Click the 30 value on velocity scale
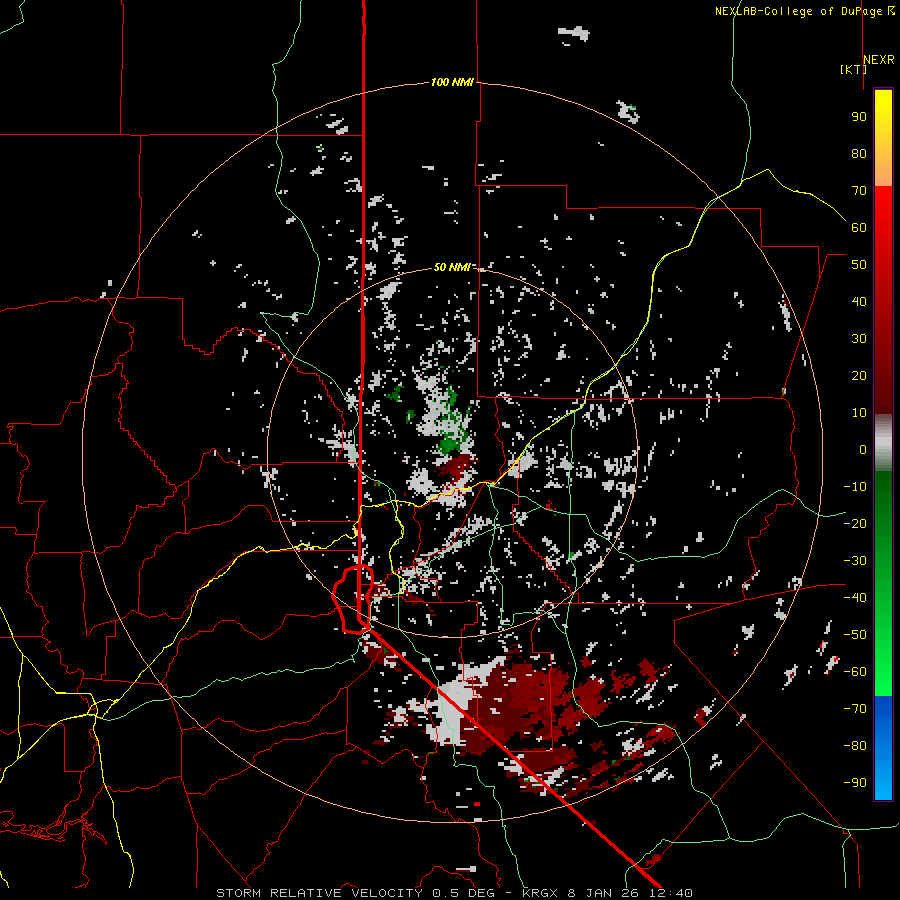 859,339
